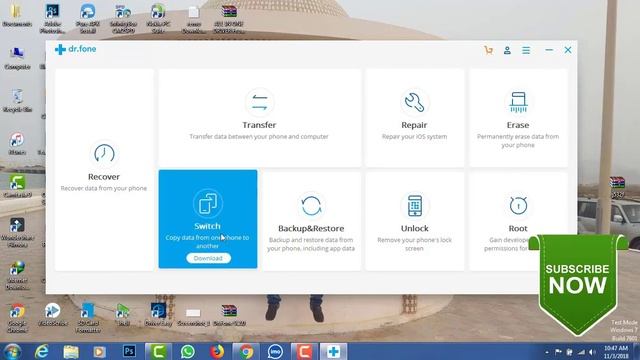This screenshot has height=360, width=640.
Task: Click Download button under Switch
Action: 208,258
